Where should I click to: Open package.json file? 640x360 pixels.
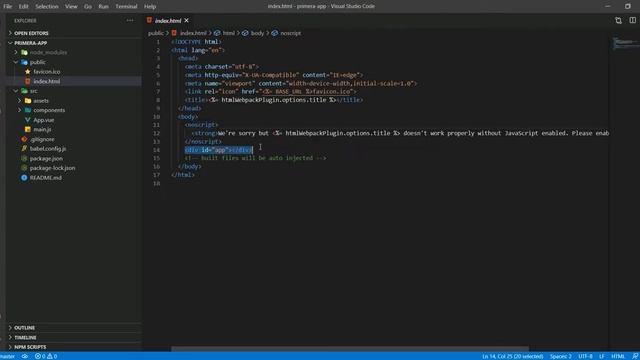click(x=46, y=158)
